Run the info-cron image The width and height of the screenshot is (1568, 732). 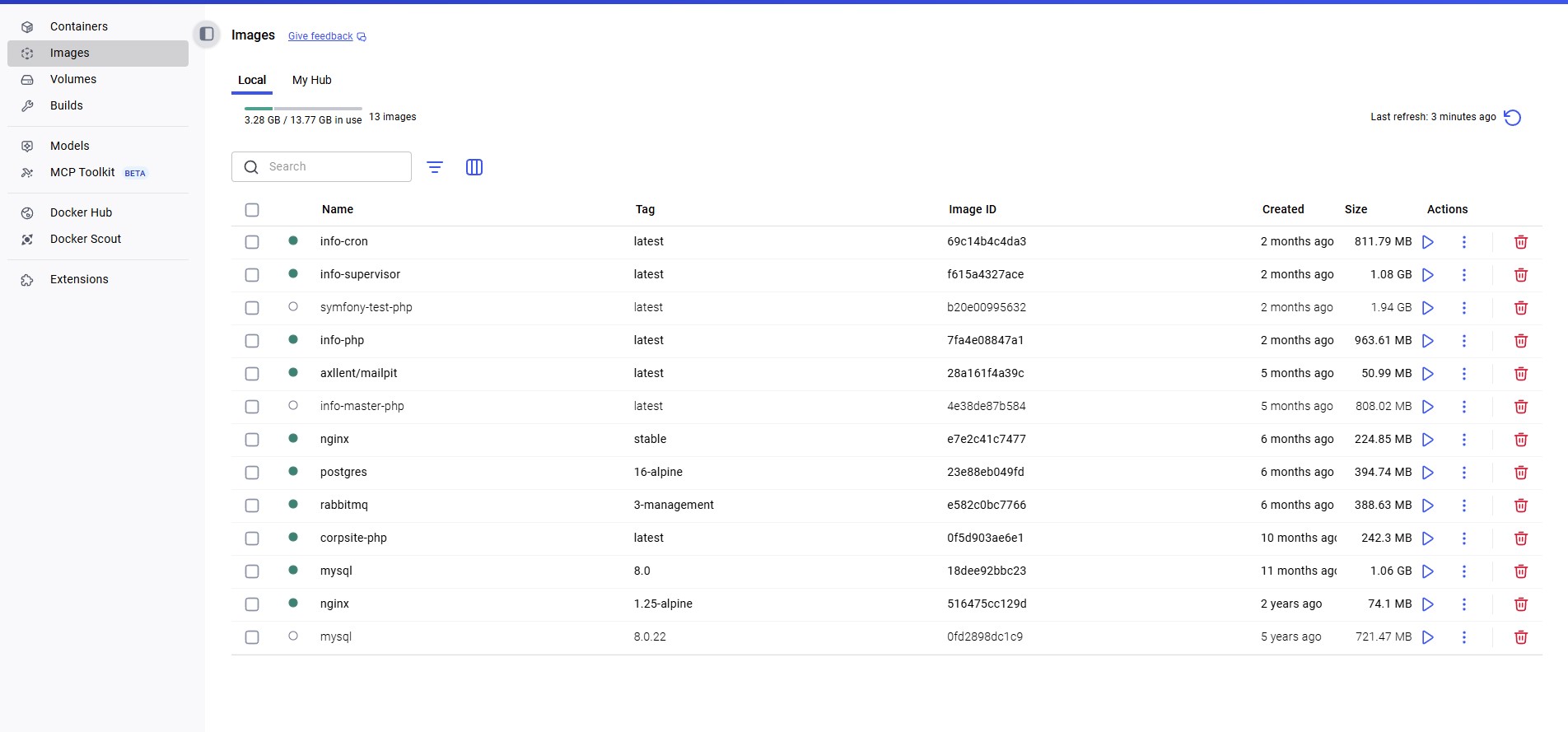[1428, 242]
